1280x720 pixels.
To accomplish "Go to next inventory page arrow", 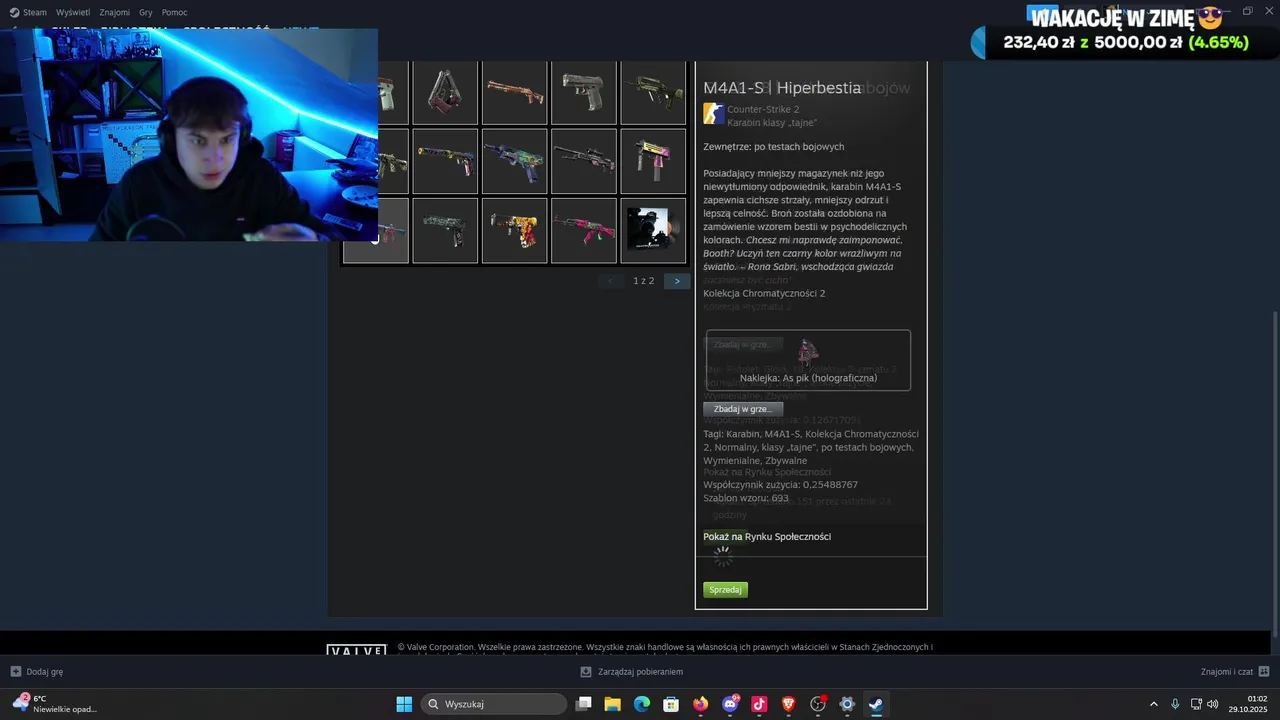I will pyautogui.click(x=677, y=281).
